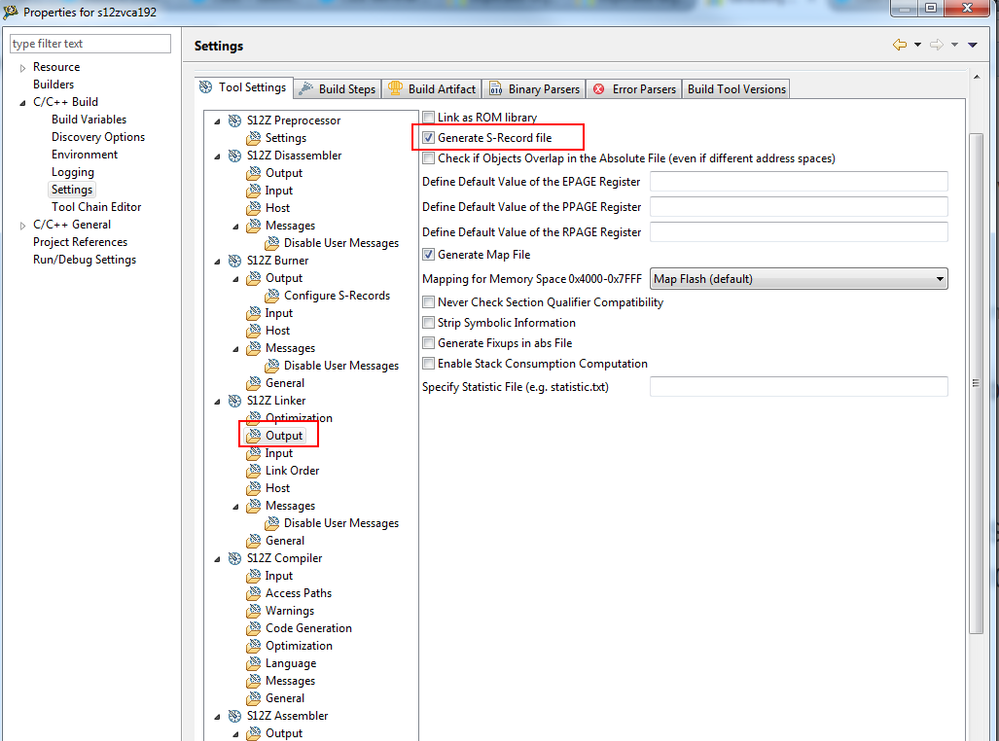Select Logging in the sidebar

(73, 172)
